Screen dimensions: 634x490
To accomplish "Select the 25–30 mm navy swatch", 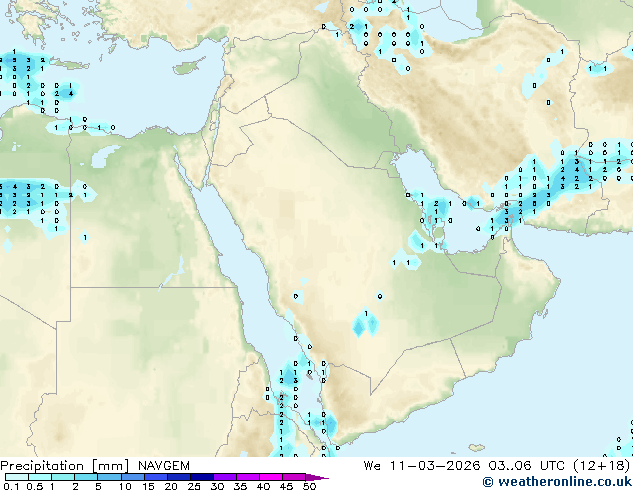I will (201, 477).
